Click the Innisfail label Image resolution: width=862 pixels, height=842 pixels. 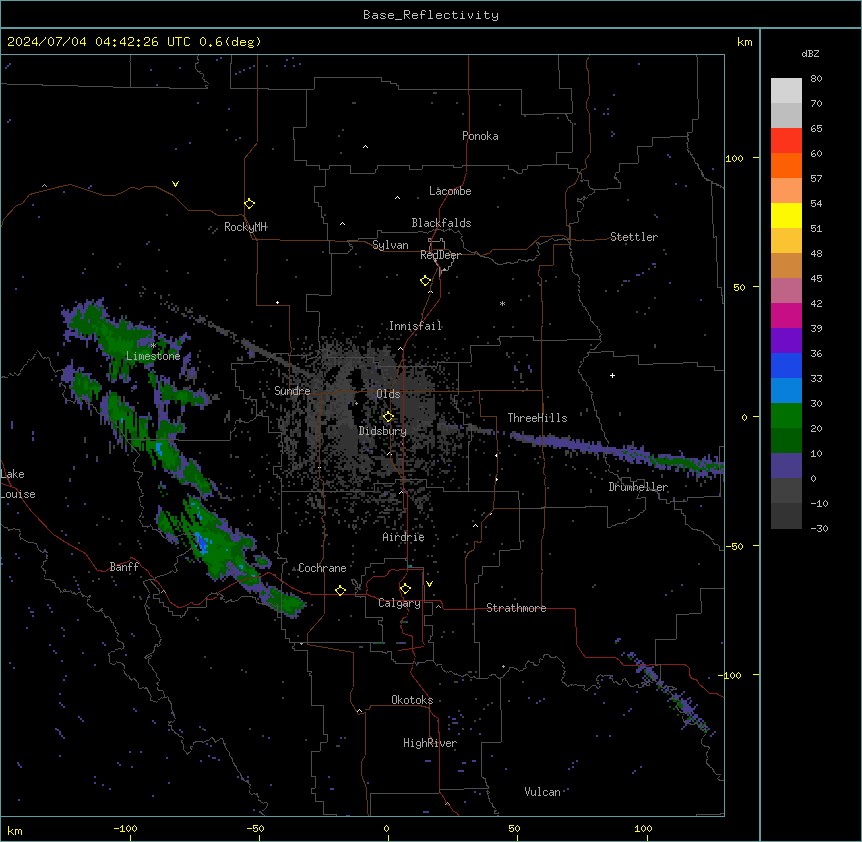pos(415,326)
